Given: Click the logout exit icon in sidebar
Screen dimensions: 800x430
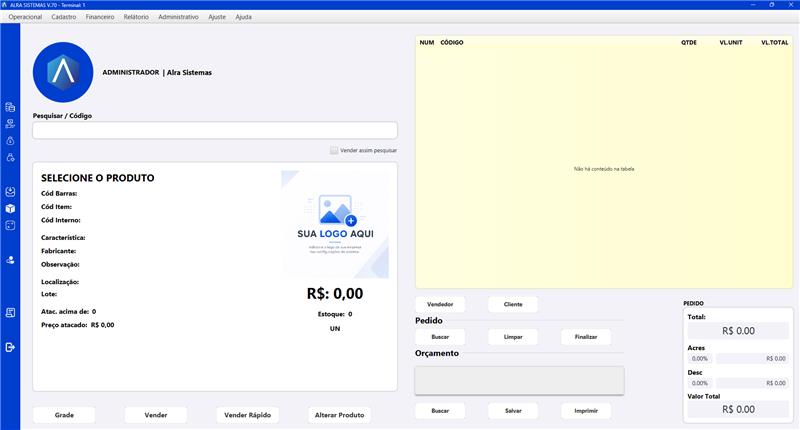Looking at the screenshot, I should [10, 347].
